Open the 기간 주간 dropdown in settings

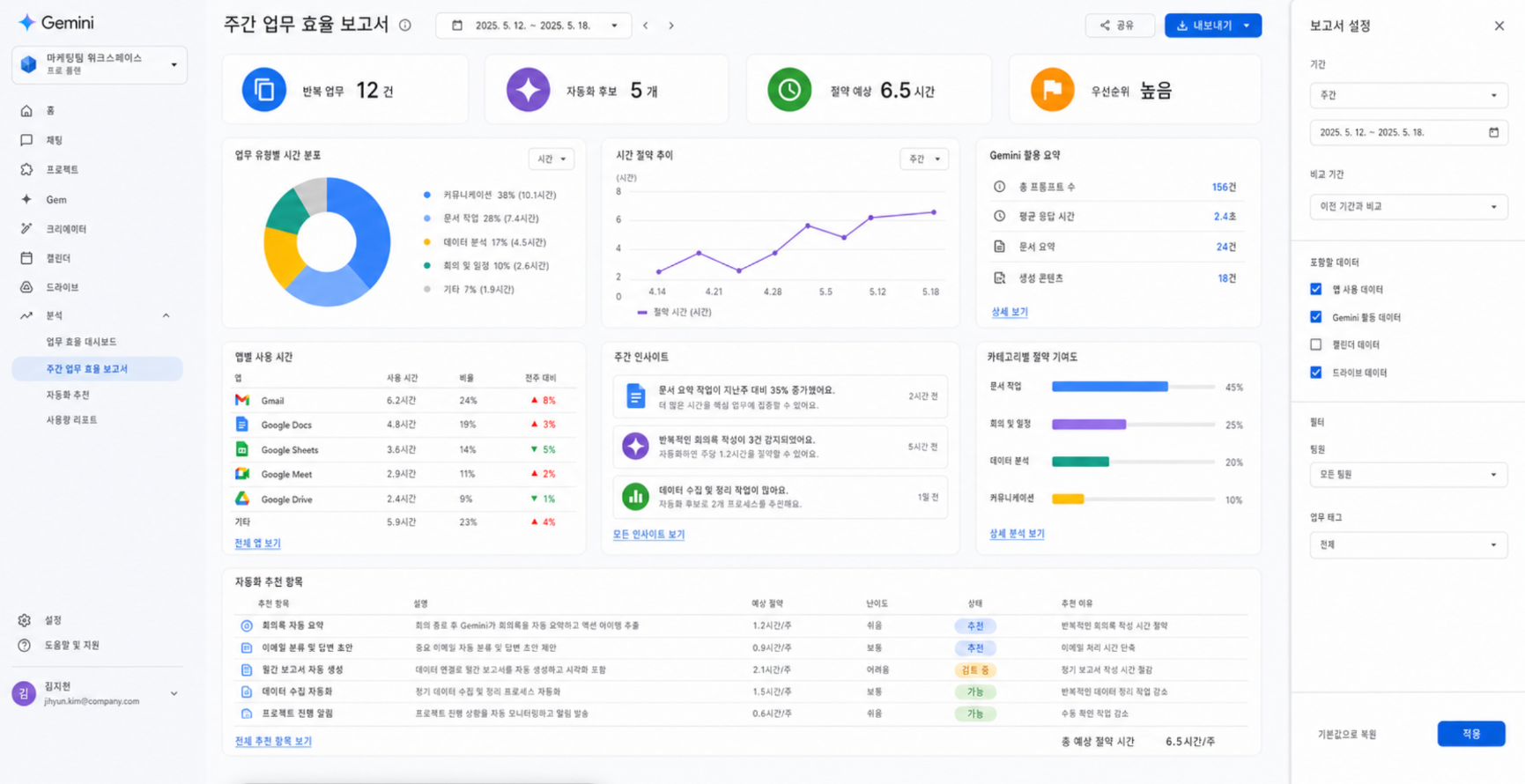pos(1409,95)
